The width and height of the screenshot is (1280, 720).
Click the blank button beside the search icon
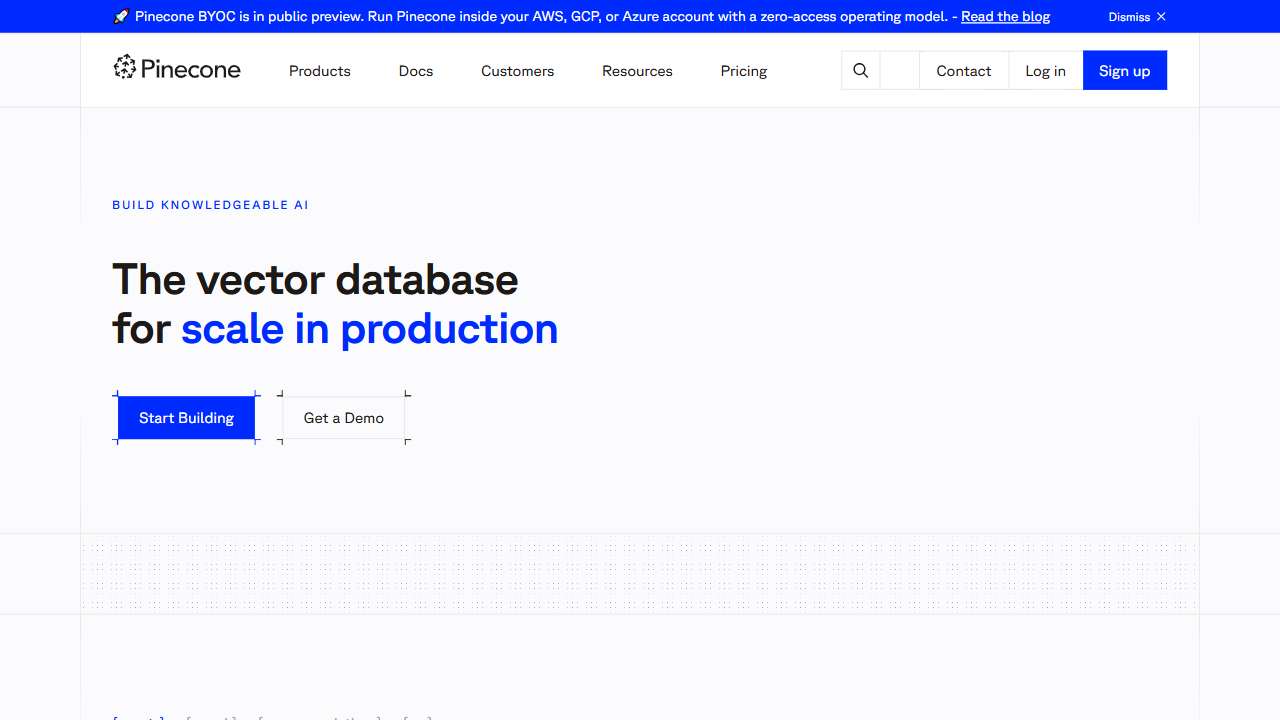900,71
